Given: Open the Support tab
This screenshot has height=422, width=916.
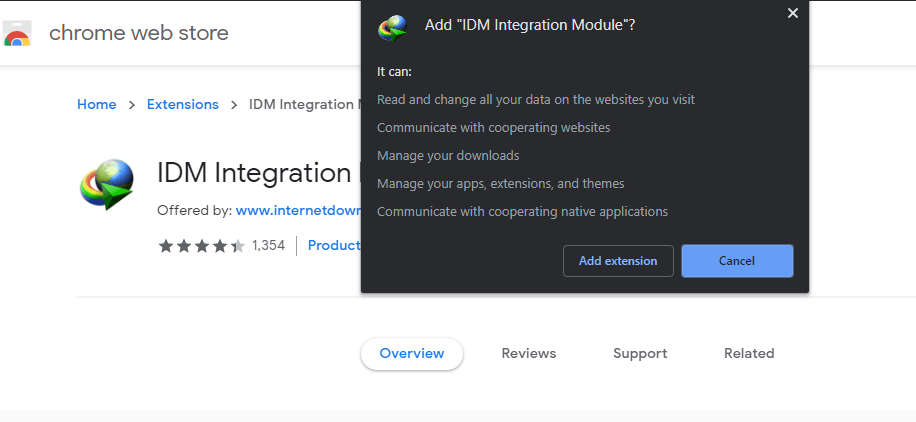Looking at the screenshot, I should tap(640, 353).
